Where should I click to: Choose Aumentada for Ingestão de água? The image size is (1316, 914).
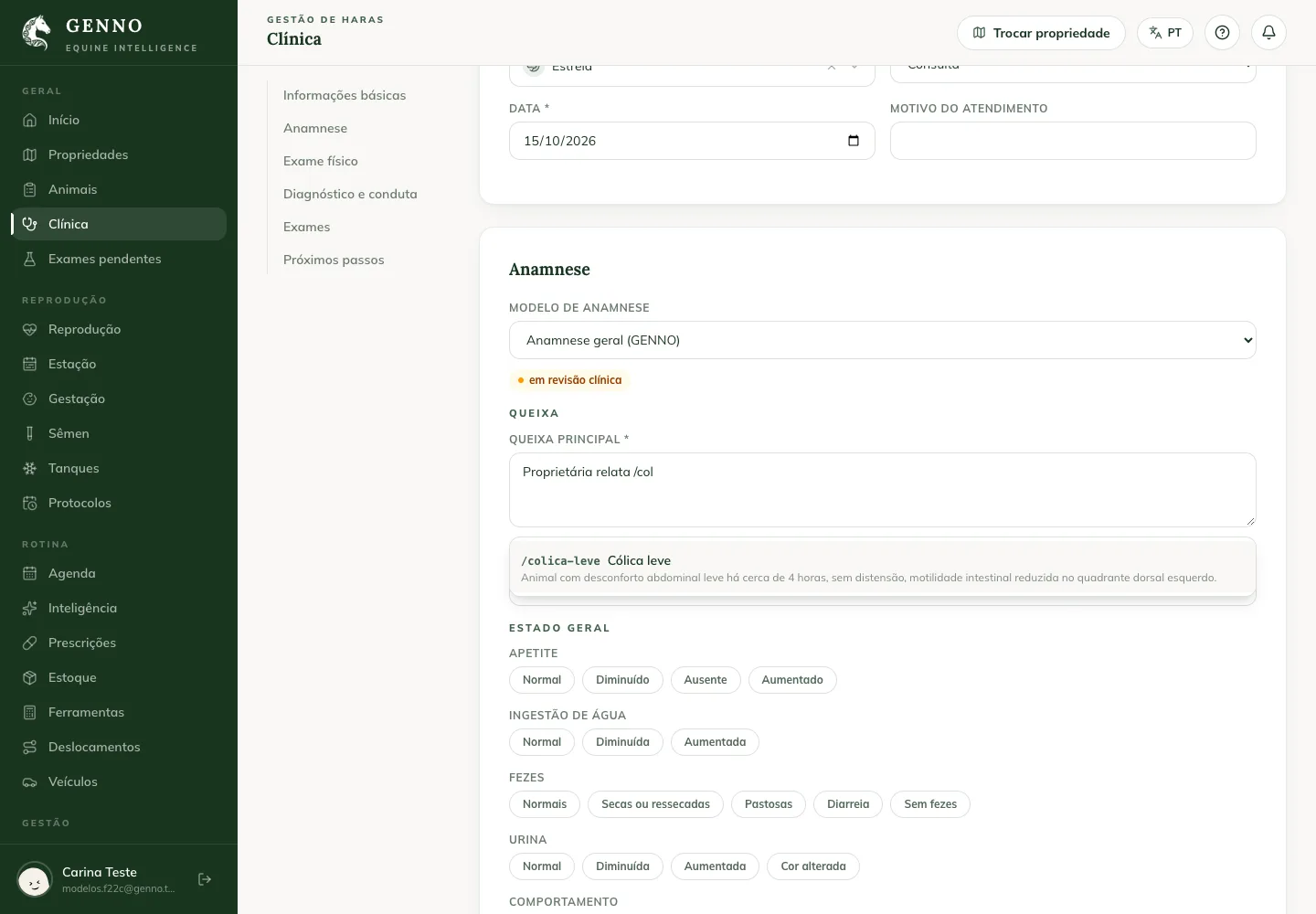pos(715,742)
